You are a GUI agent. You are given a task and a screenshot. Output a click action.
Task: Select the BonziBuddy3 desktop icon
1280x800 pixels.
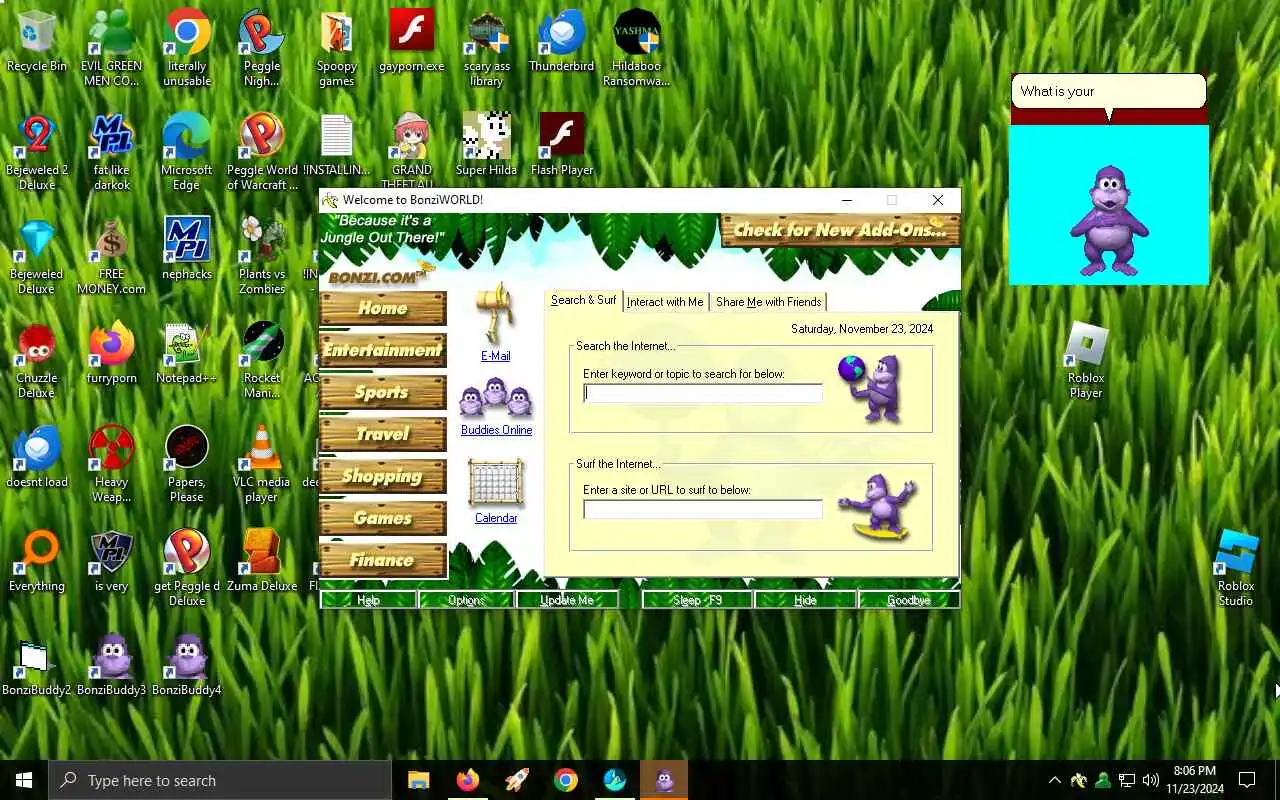click(x=112, y=665)
